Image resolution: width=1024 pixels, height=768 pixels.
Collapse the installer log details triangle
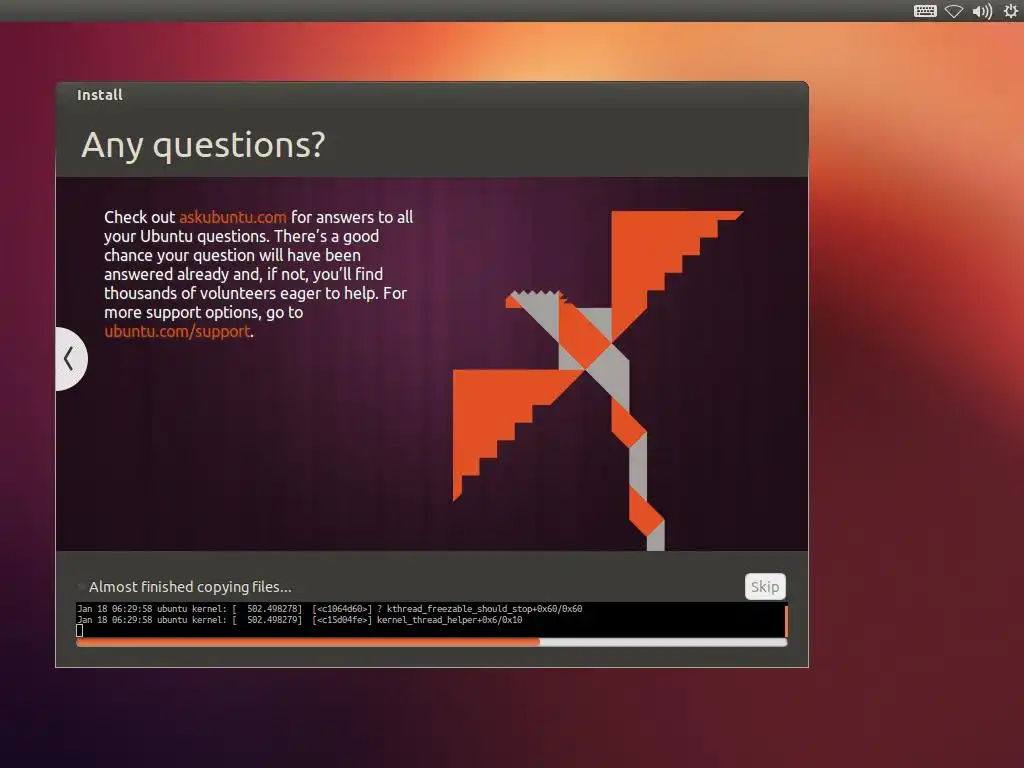point(81,586)
